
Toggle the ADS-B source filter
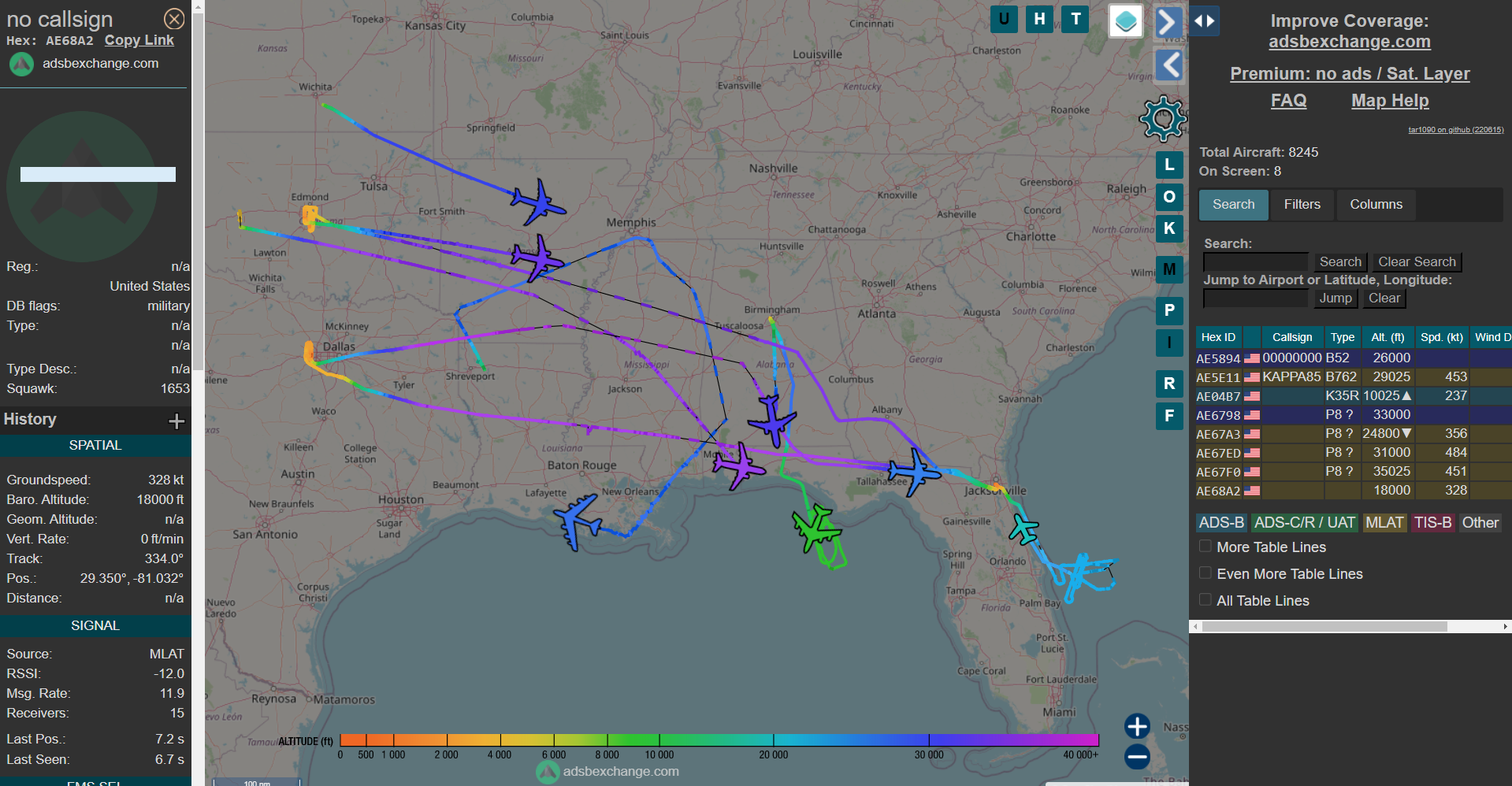point(1221,523)
